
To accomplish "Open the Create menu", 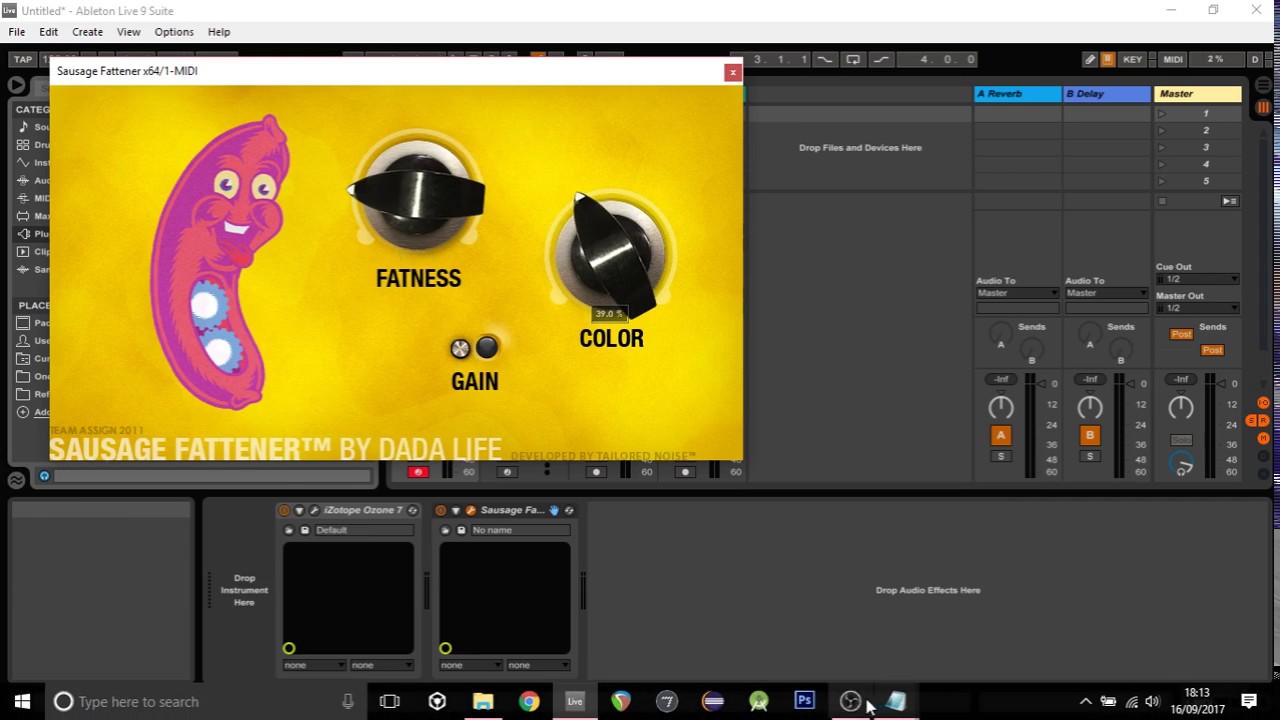I will (x=87, y=32).
